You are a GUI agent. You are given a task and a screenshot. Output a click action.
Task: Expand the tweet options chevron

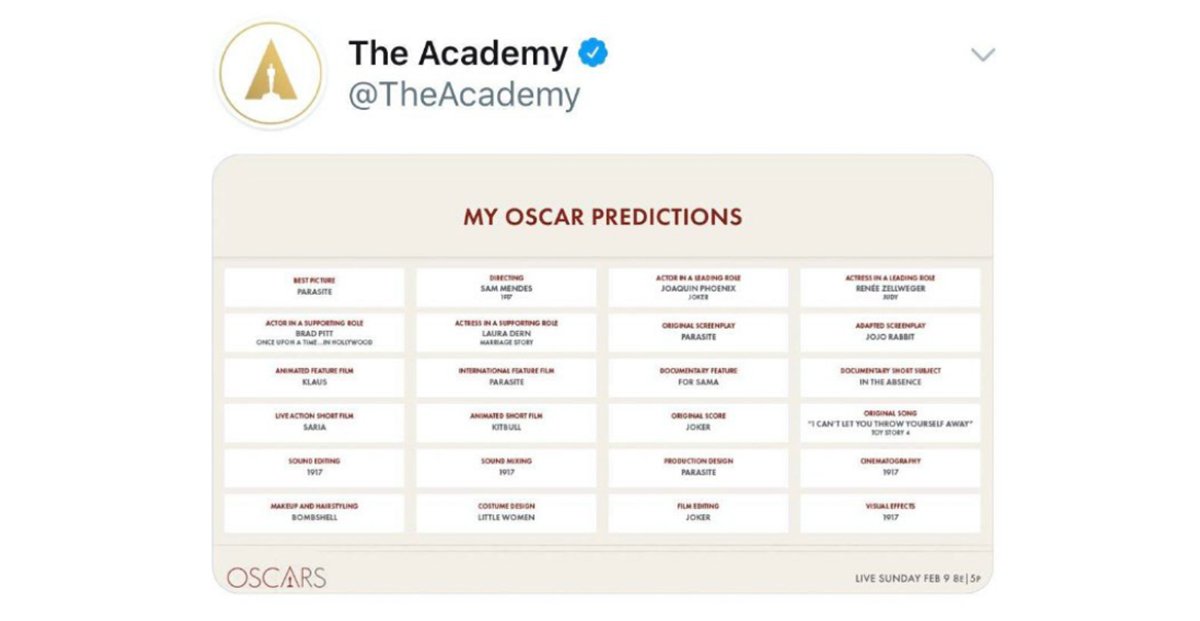[983, 55]
